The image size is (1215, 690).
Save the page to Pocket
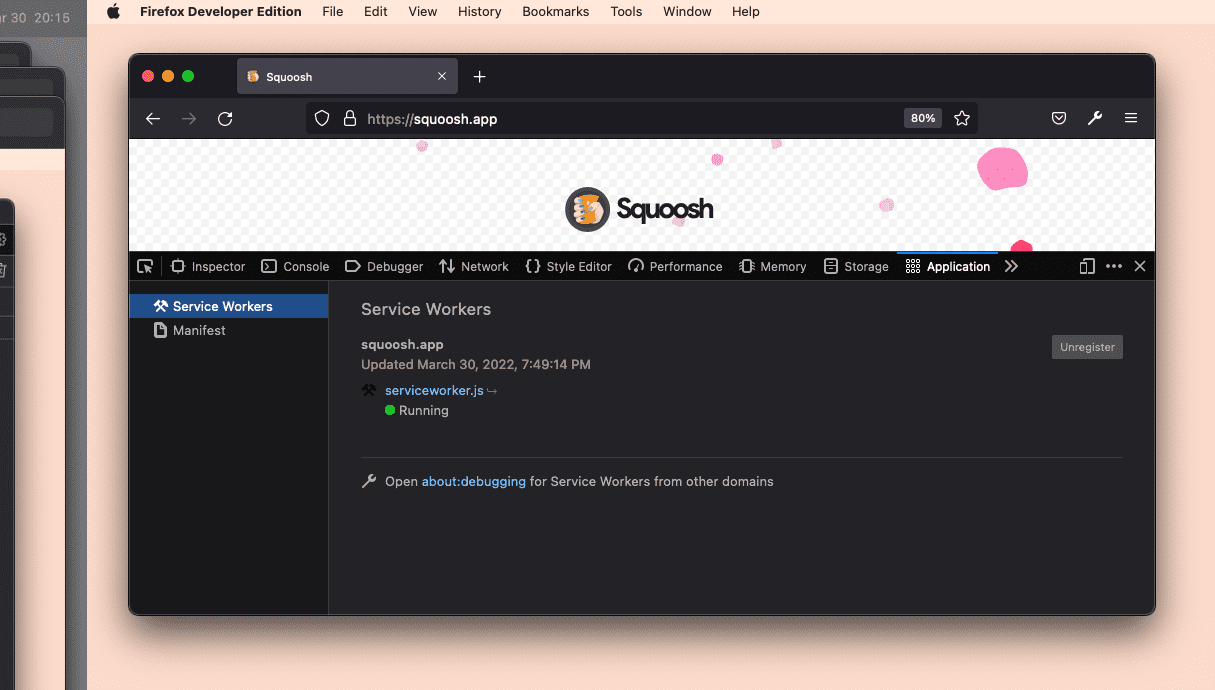point(1058,118)
